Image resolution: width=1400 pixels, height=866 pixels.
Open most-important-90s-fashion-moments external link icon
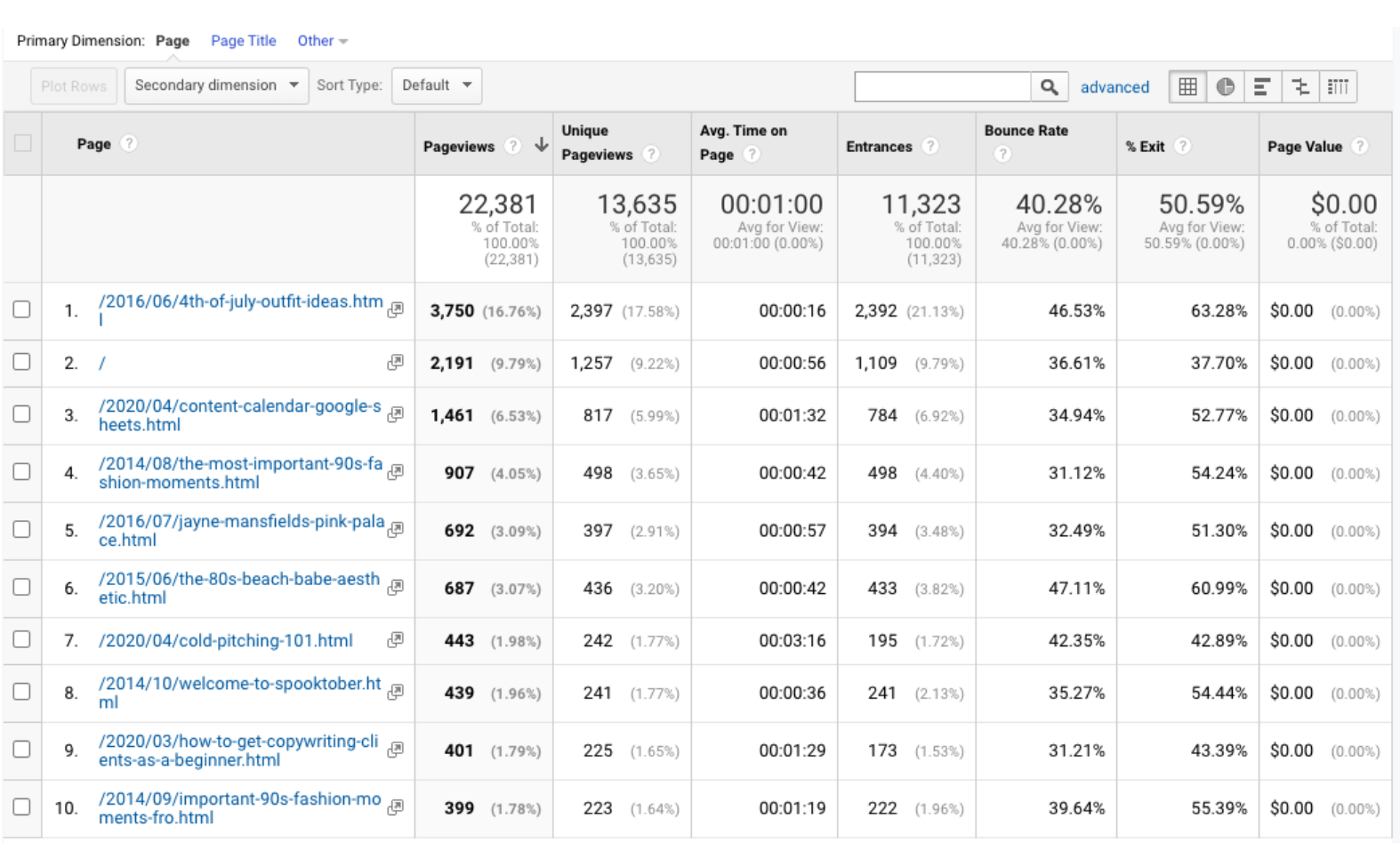[x=396, y=472]
